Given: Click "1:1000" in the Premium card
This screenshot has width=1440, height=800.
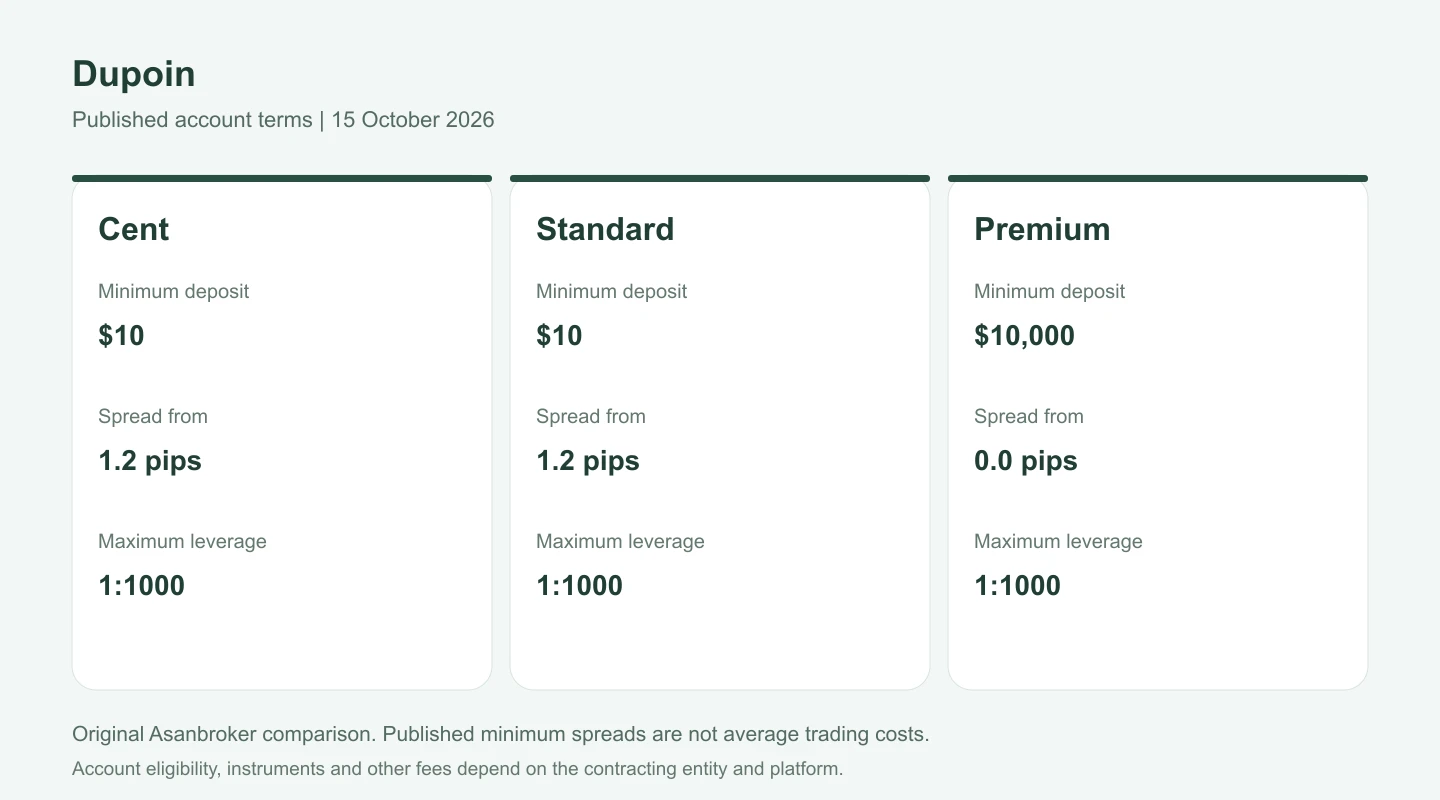Looking at the screenshot, I should point(1017,586).
